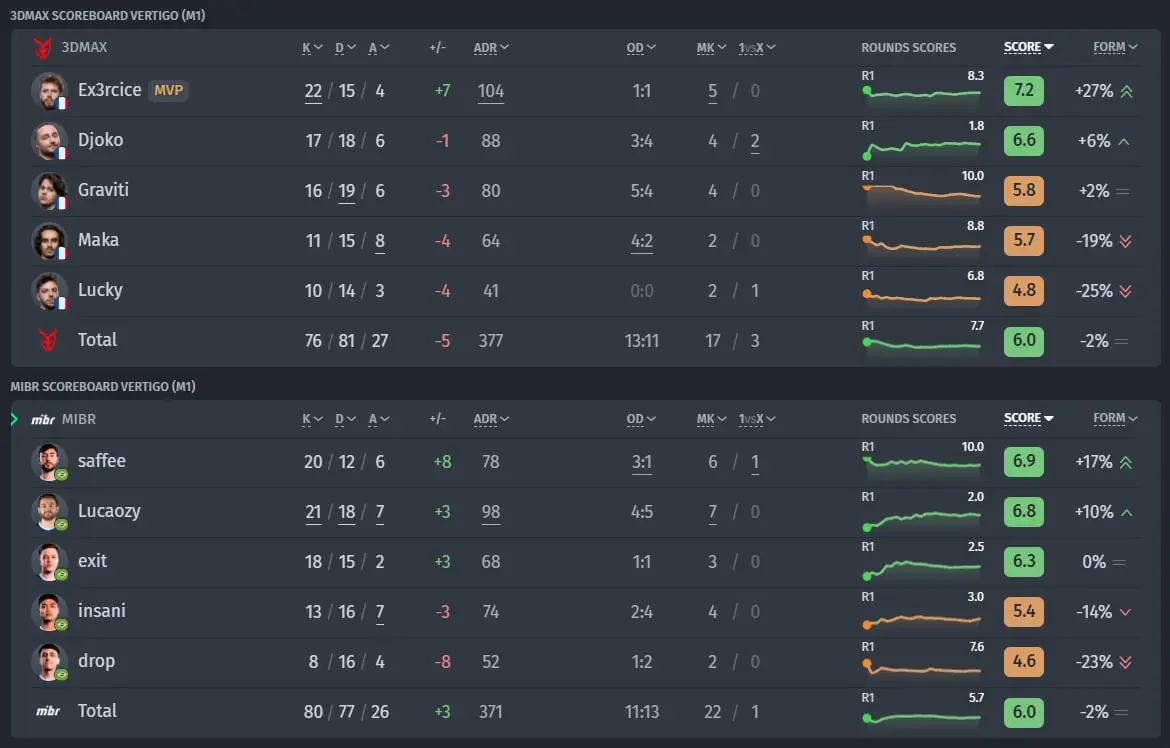This screenshot has height=748, width=1170.
Task: Sort 3DMAX table by ADR
Action: pos(491,48)
